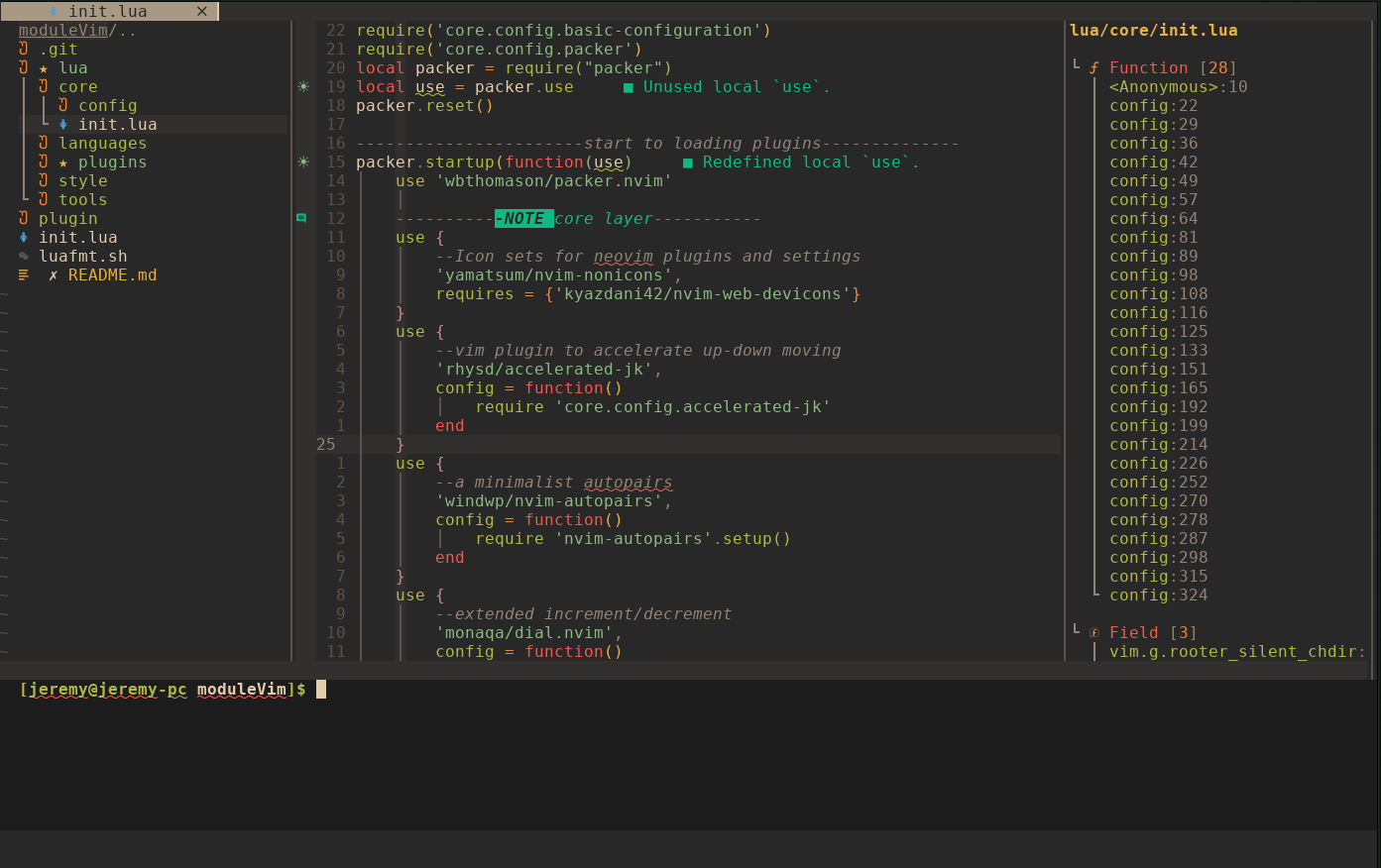
Task: Select vim.g.rooter_silent_chdir field in outline
Action: (1237, 652)
